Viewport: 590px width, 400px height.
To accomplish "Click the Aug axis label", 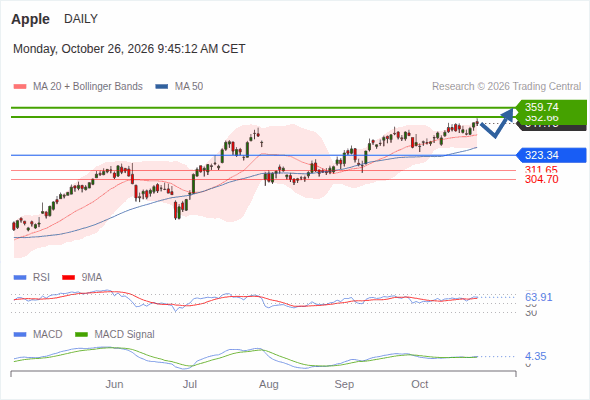I will (x=269, y=384).
